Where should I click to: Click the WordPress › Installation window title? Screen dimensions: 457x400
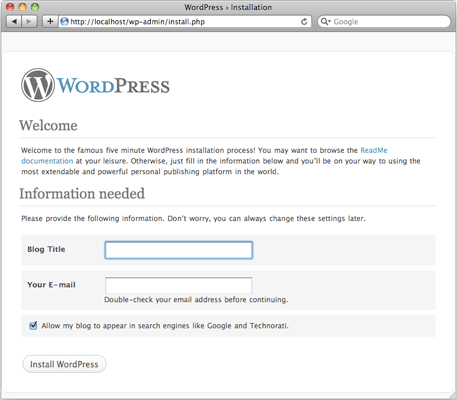[x=228, y=7]
